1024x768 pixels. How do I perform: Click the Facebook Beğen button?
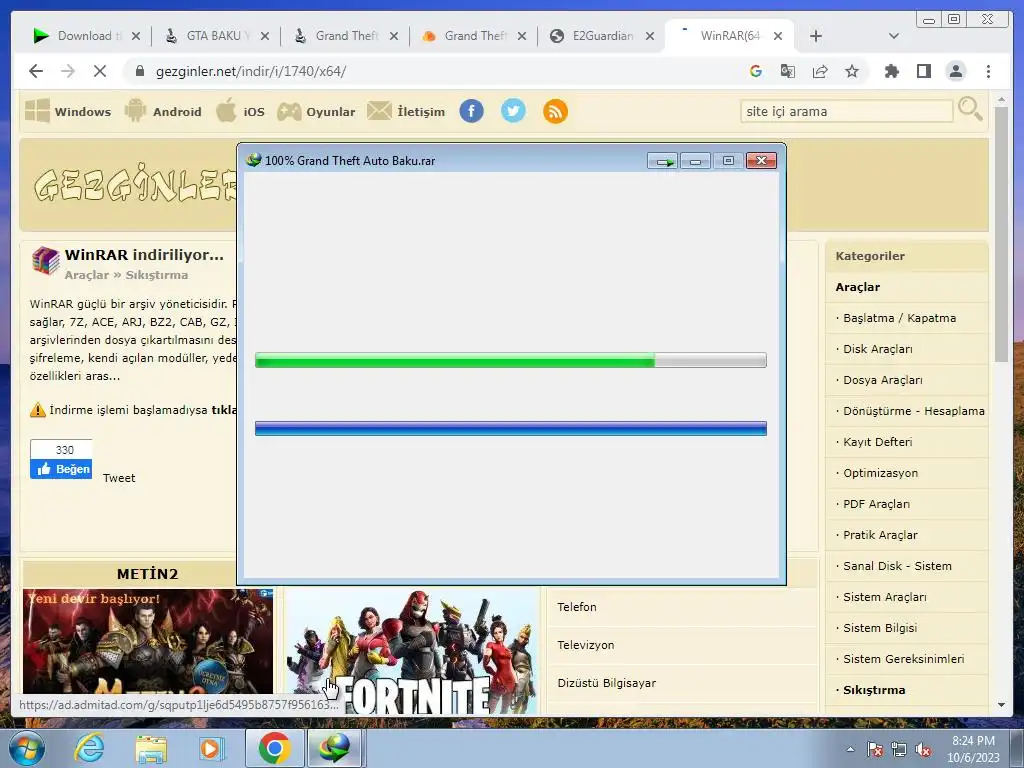(x=61, y=469)
